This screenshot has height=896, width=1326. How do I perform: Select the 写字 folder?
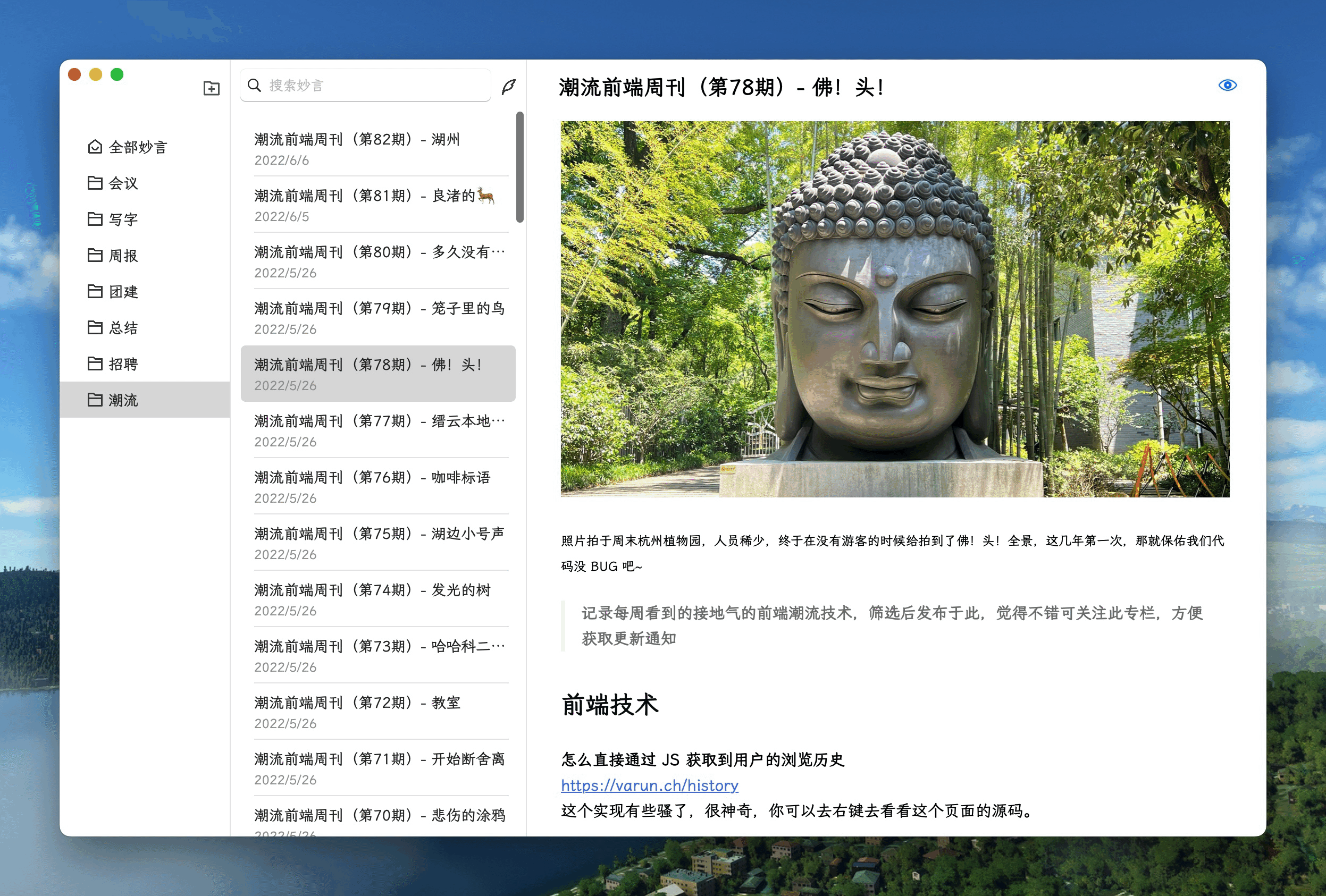123,219
